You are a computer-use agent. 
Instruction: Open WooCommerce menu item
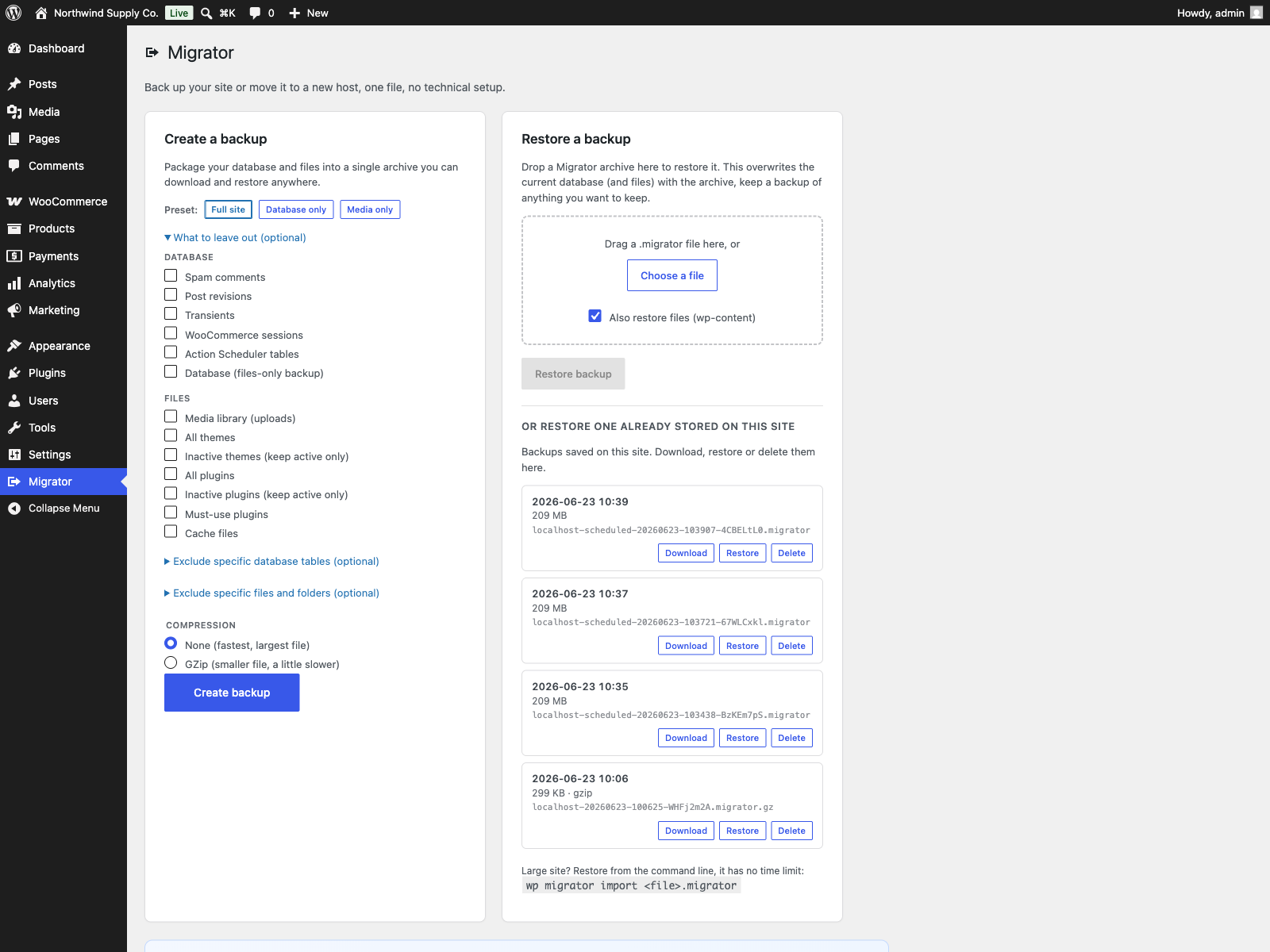[63, 202]
